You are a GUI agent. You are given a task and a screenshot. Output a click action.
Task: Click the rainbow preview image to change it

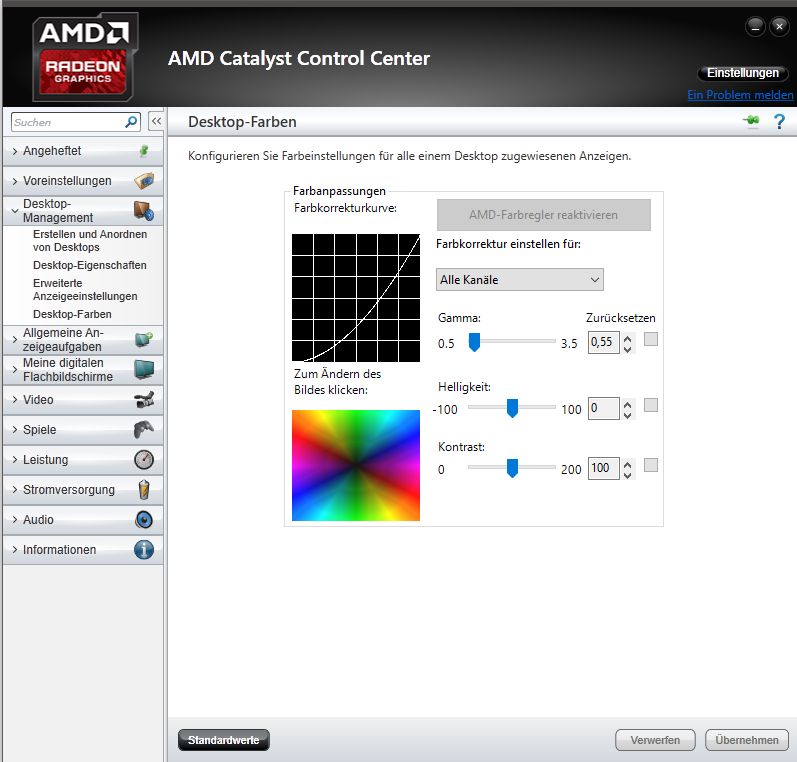coord(356,465)
